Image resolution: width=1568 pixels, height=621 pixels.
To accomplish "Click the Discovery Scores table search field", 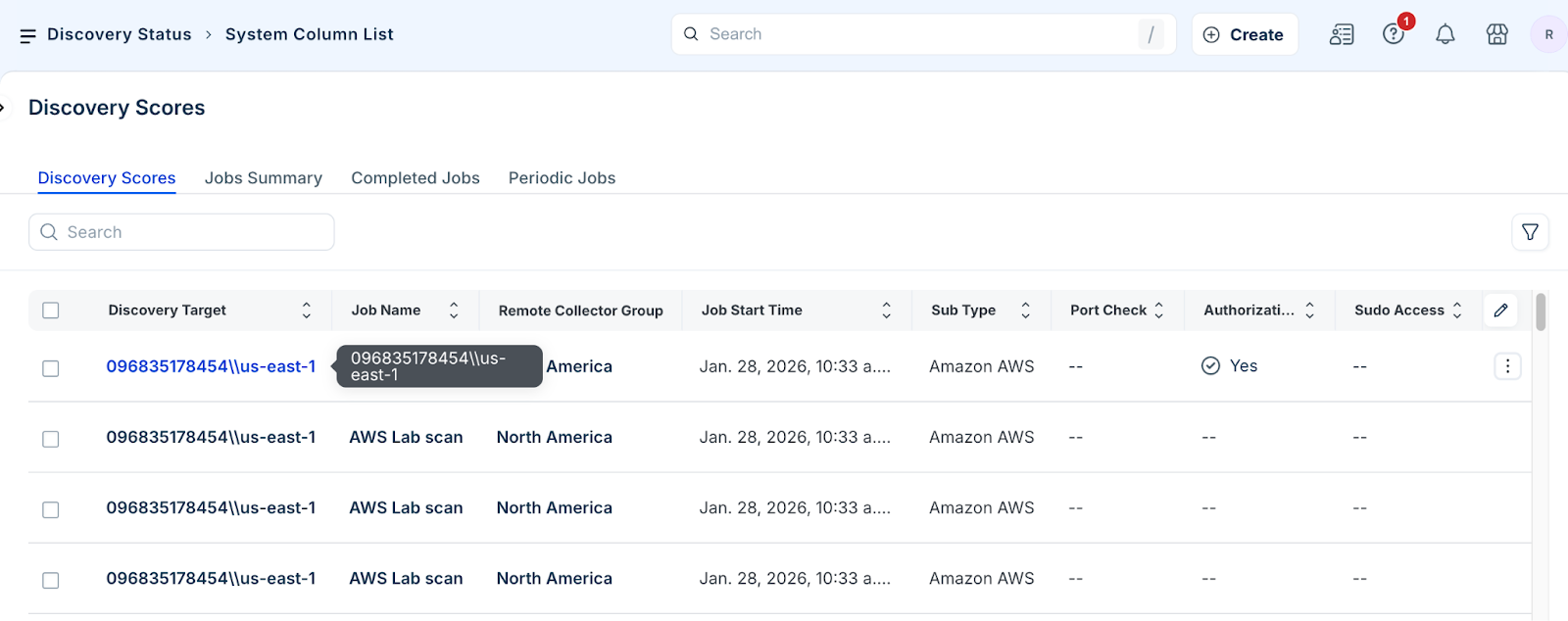I will [x=181, y=232].
